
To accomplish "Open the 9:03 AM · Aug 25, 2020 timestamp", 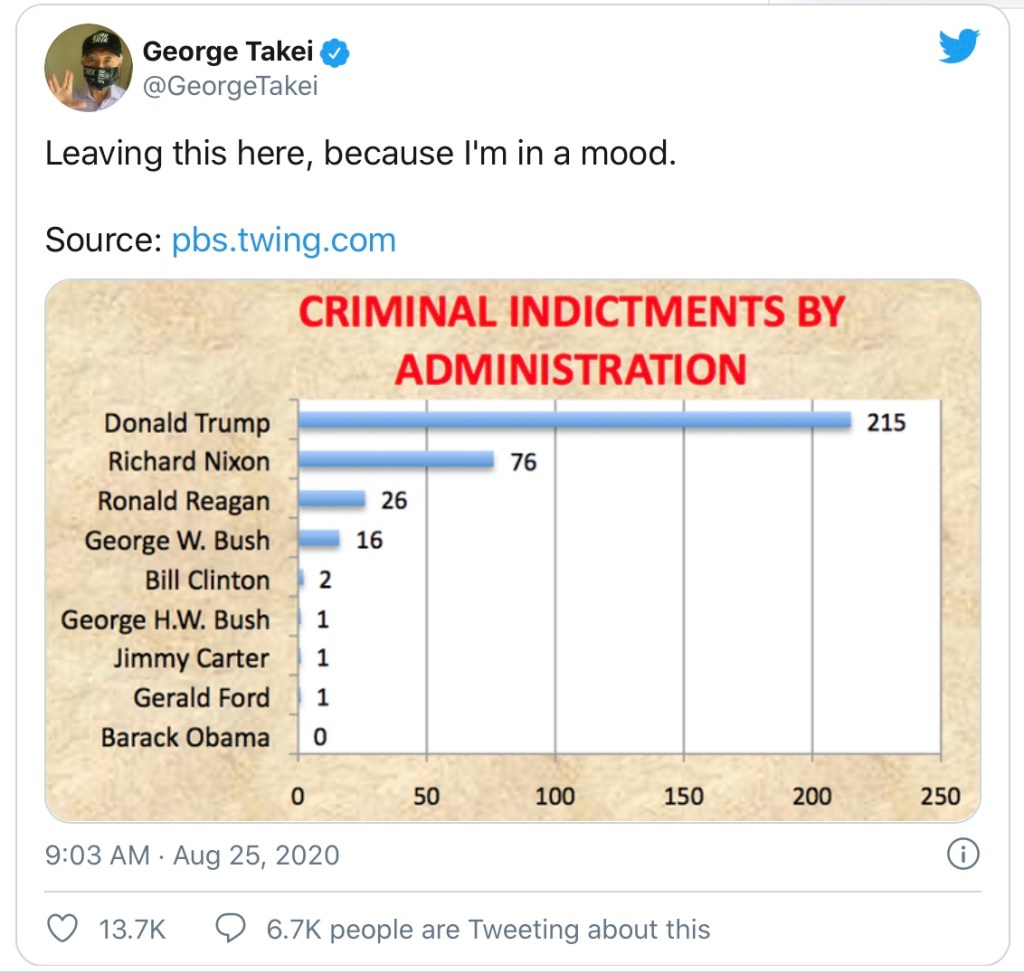I will (192, 856).
